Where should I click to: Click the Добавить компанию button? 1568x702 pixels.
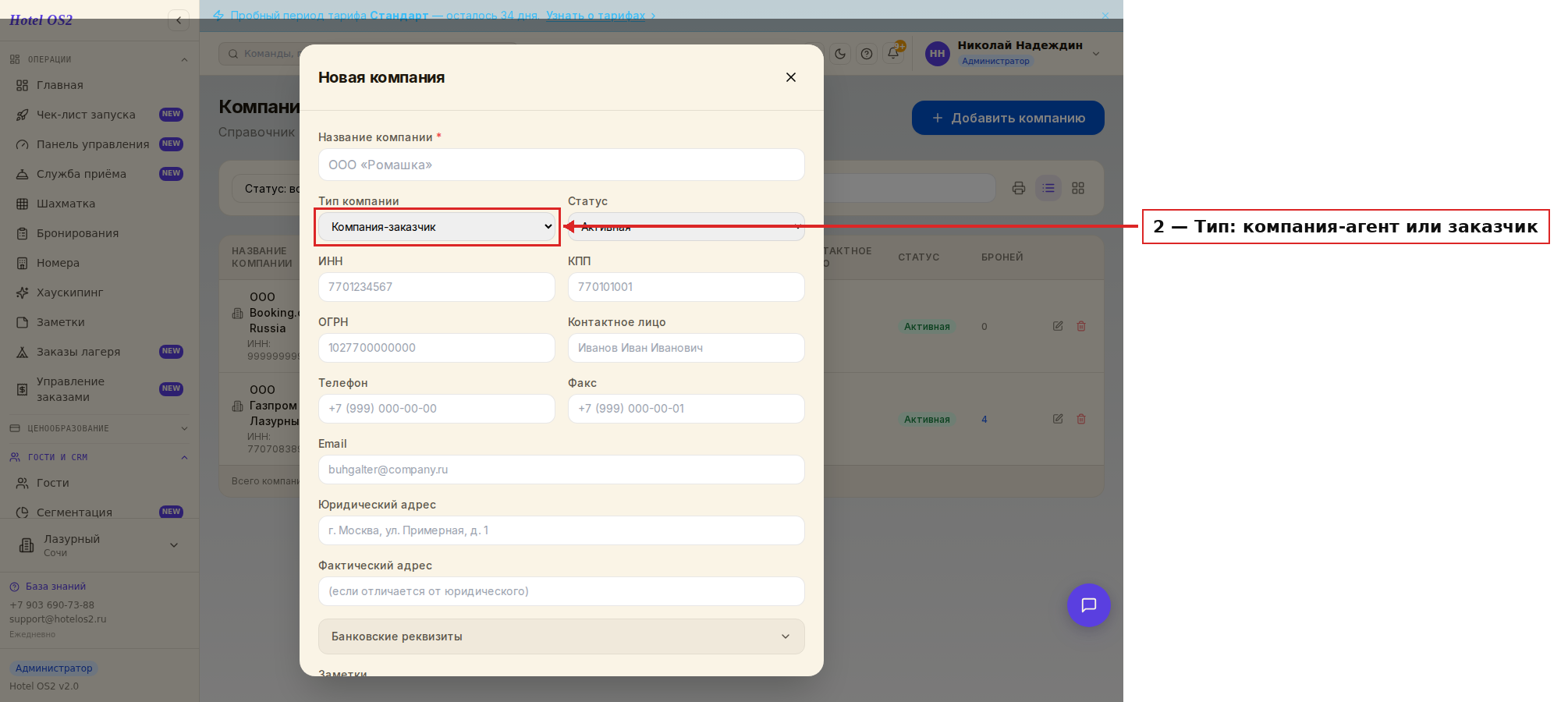pos(1008,118)
